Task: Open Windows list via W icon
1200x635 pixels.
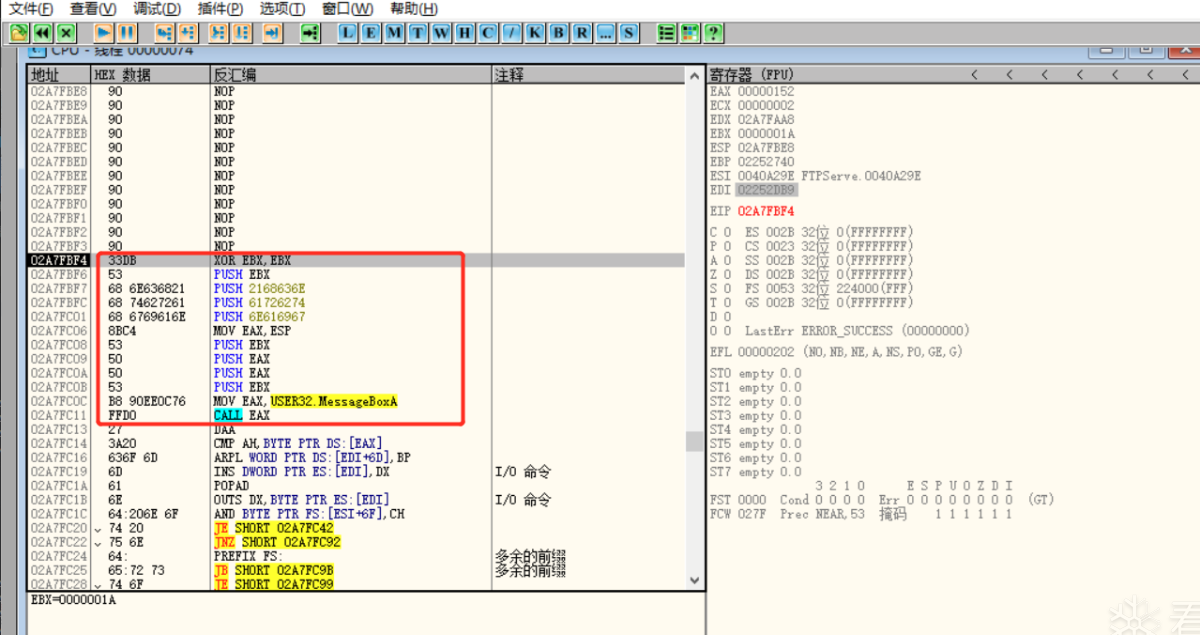Action: tap(441, 32)
